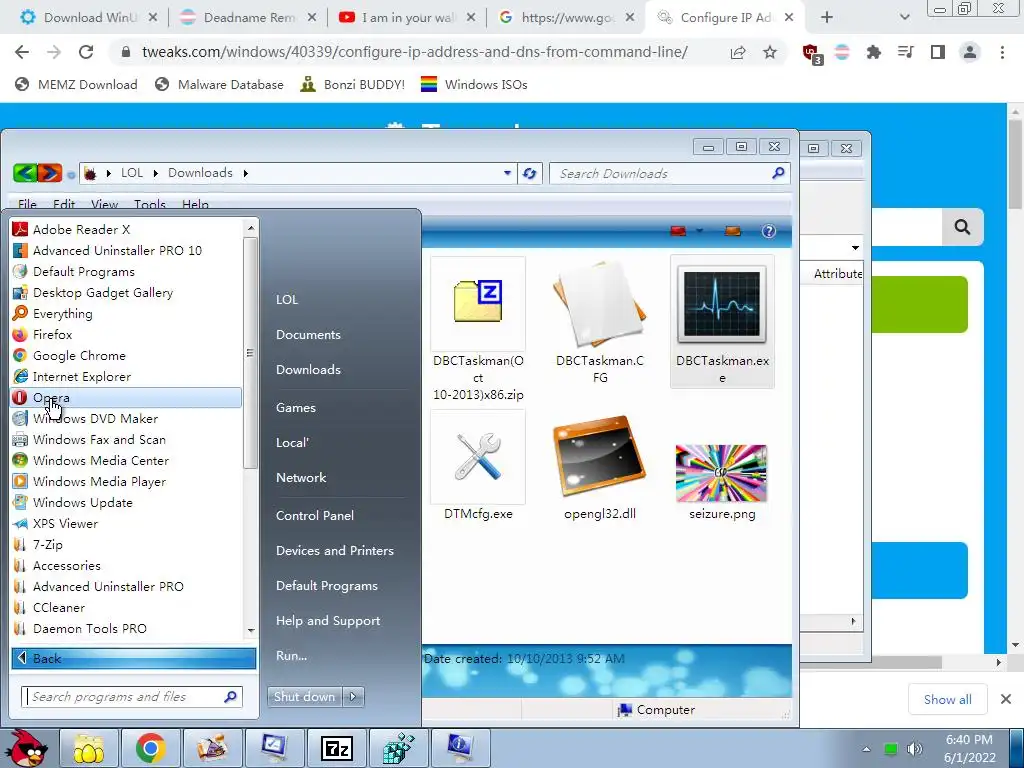
Task: Select the DTMcfg.exe file
Action: (478, 466)
